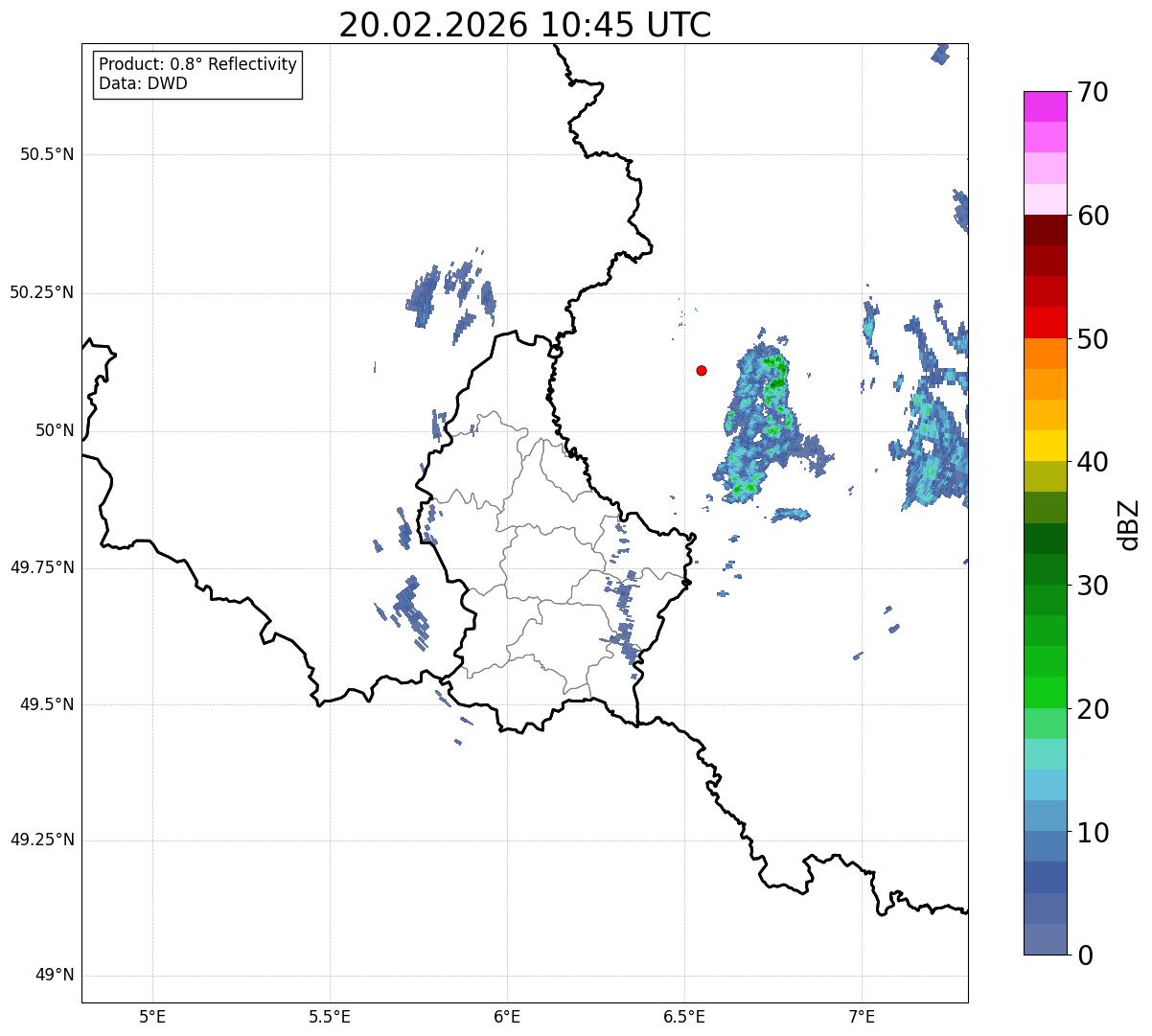This screenshot has width=1152, height=1036.
Task: Click the red dot marker on the map
Action: pos(702,370)
